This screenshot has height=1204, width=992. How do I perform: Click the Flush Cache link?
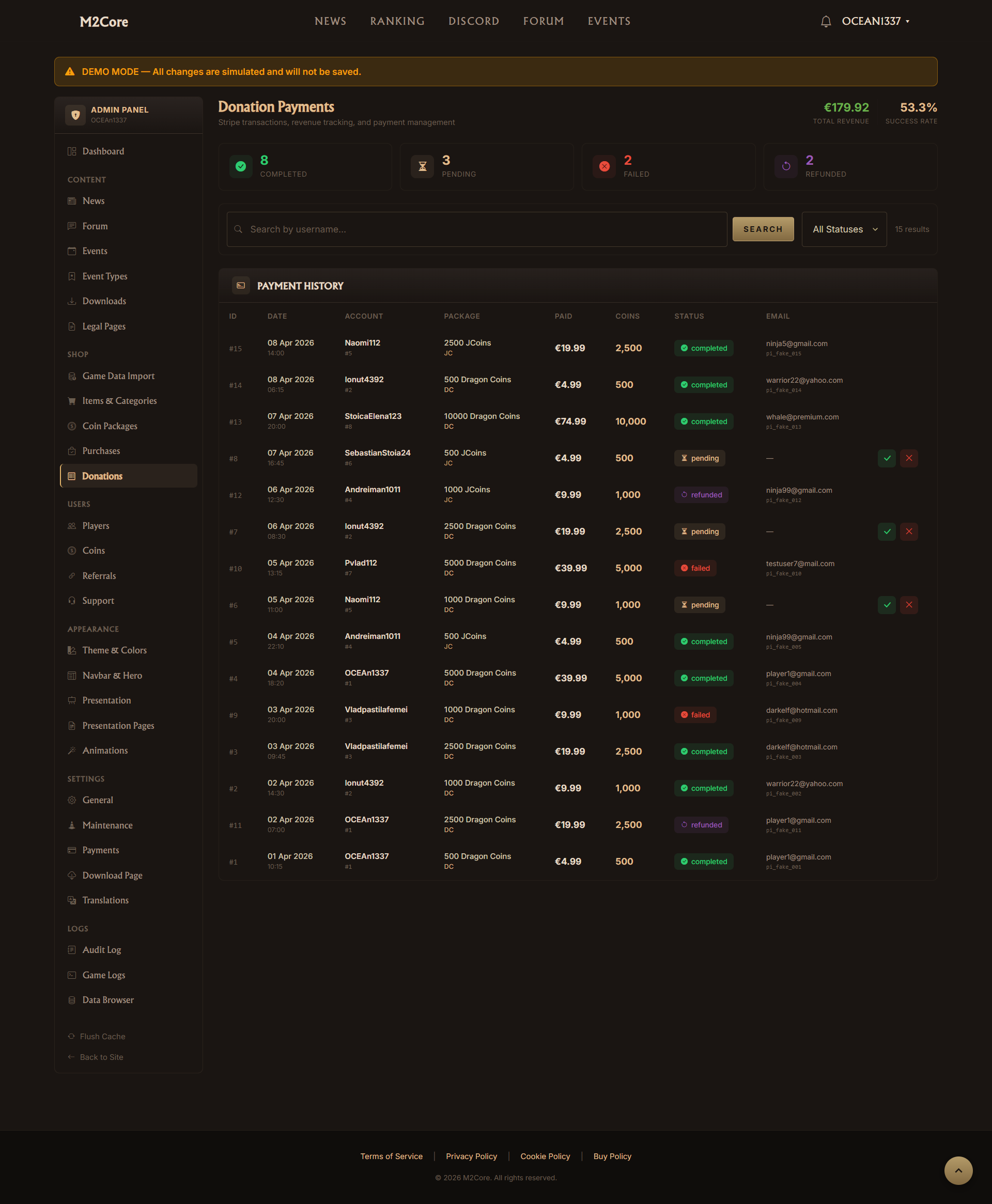(102, 1036)
